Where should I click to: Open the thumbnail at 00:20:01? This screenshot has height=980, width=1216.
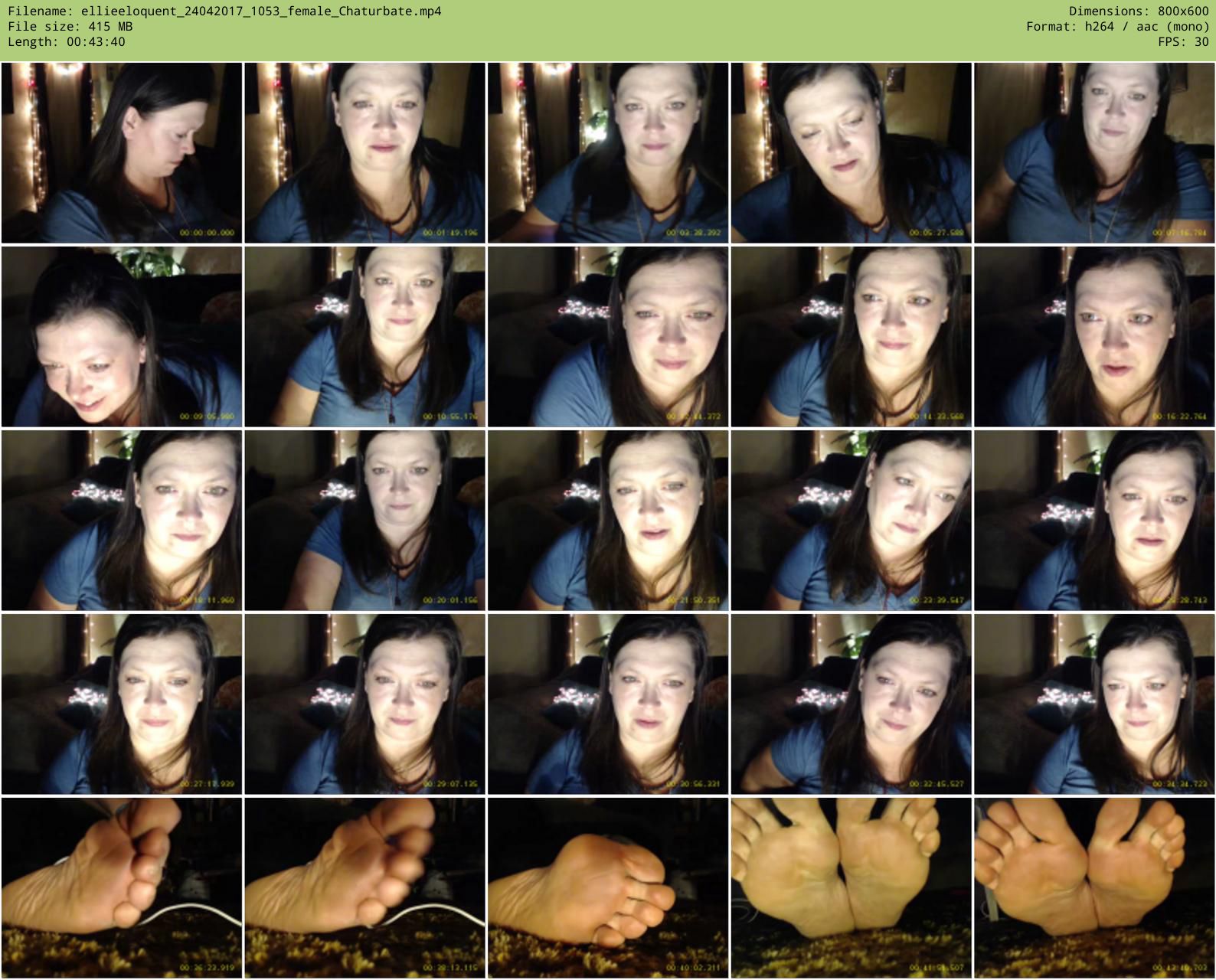pyautogui.click(x=364, y=521)
